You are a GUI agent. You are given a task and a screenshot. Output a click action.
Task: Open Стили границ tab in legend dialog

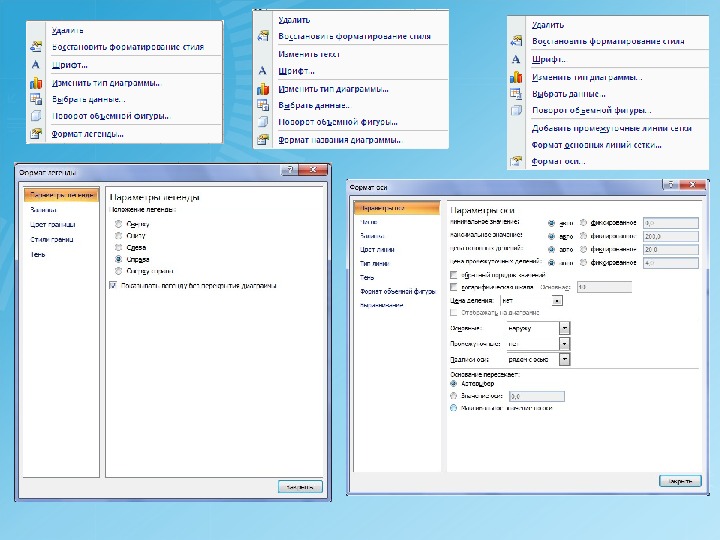click(52, 240)
